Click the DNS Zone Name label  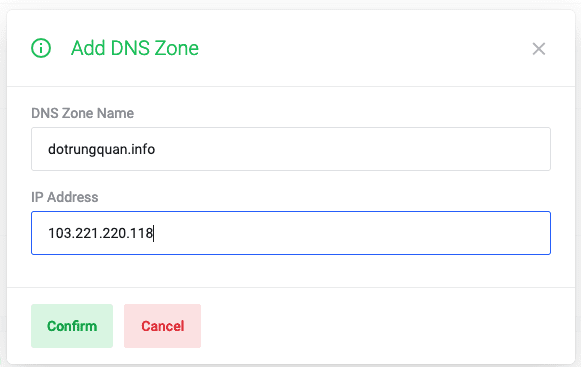(82, 113)
